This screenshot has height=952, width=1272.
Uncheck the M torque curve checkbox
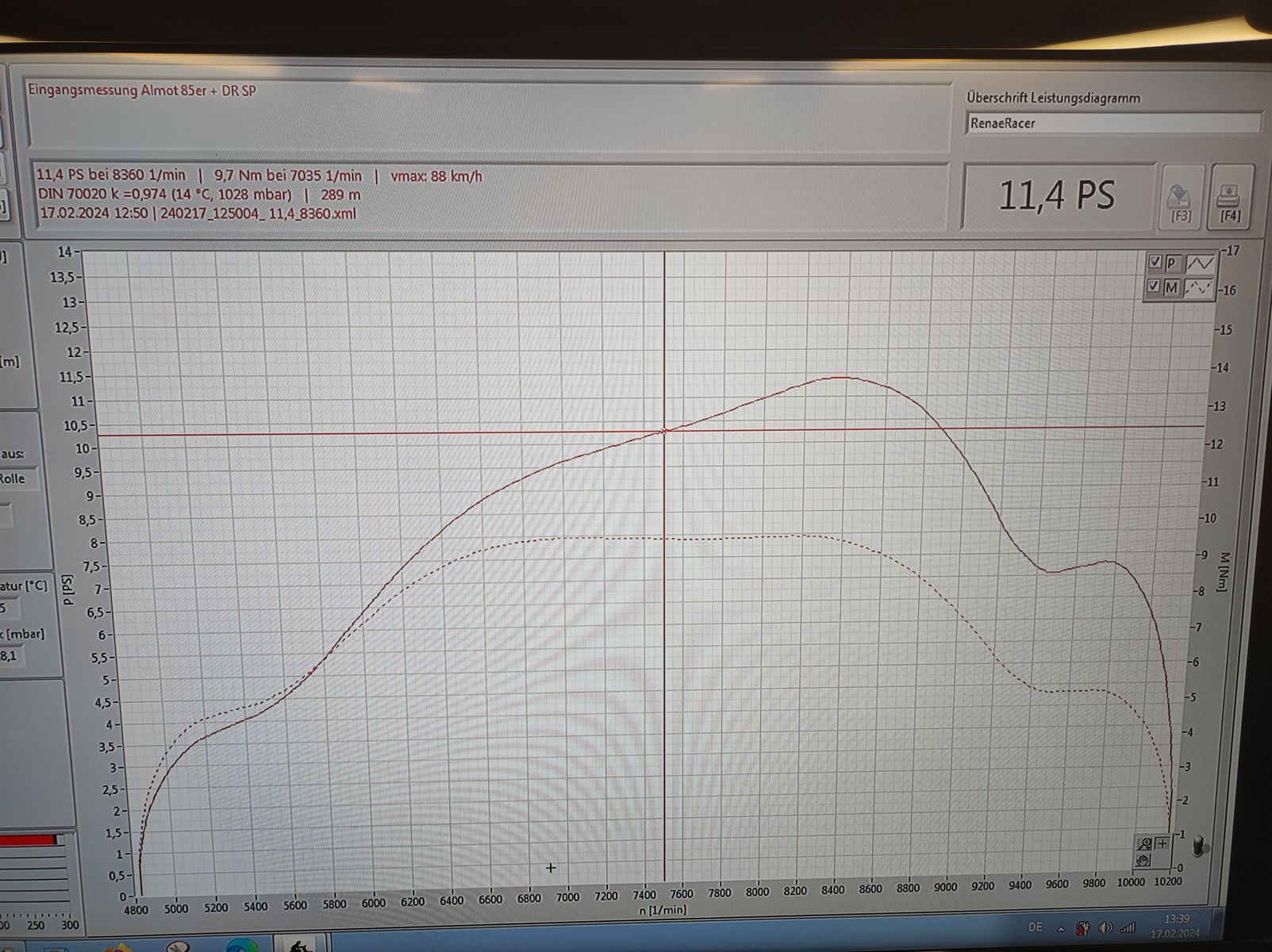tap(1155, 286)
